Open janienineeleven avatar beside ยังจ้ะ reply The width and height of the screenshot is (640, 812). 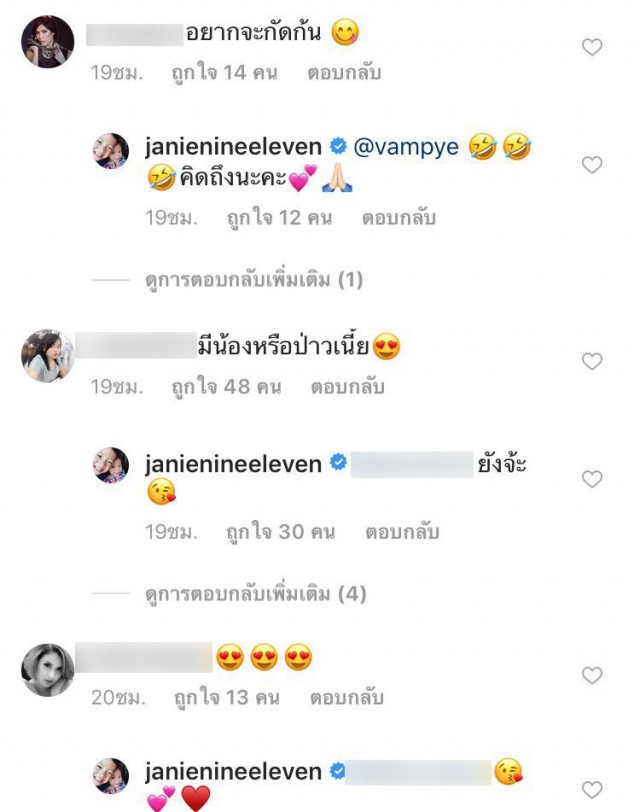pos(111,465)
